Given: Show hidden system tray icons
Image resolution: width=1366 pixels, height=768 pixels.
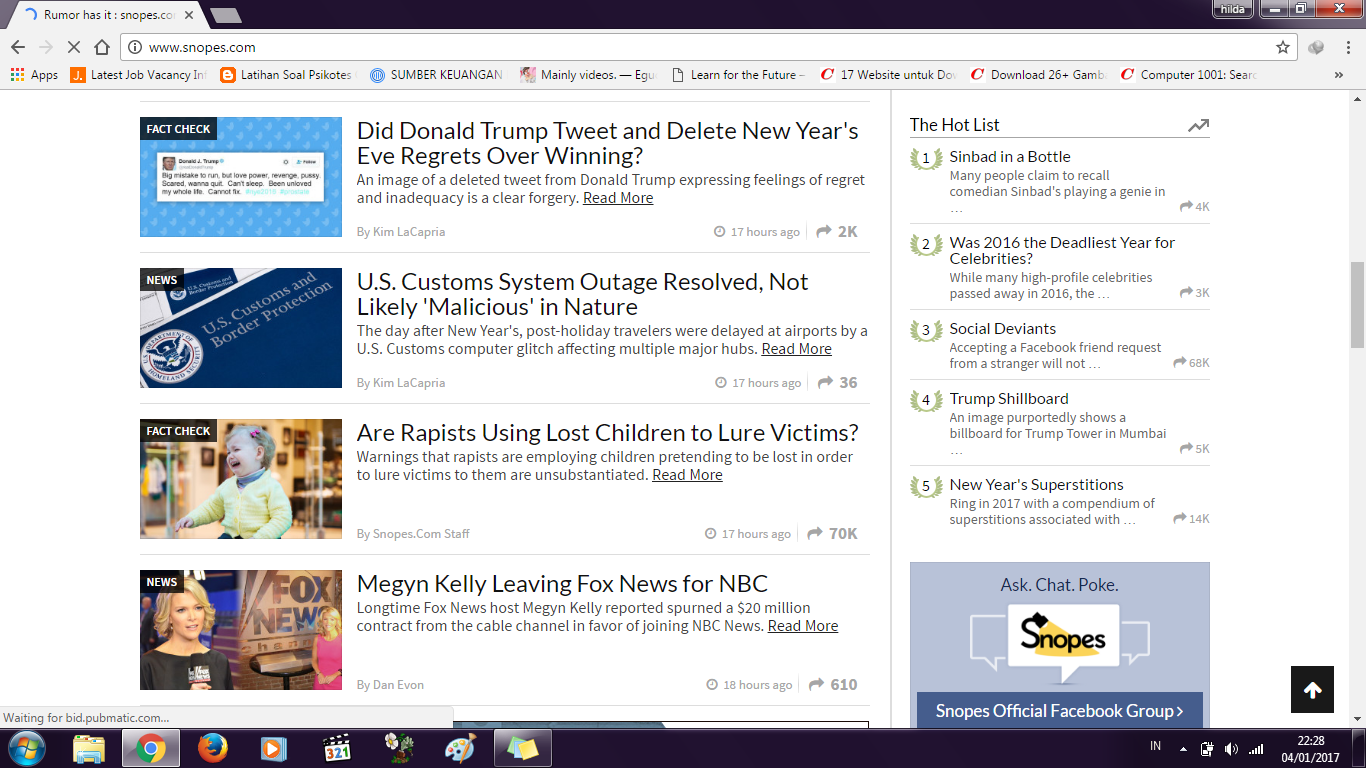Looking at the screenshot, I should click(x=1183, y=748).
